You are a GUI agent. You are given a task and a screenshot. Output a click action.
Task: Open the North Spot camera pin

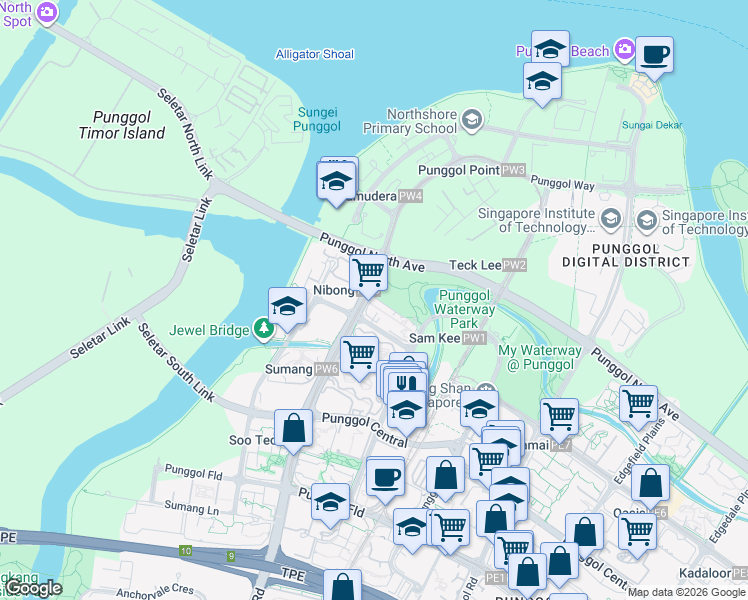(x=47, y=12)
